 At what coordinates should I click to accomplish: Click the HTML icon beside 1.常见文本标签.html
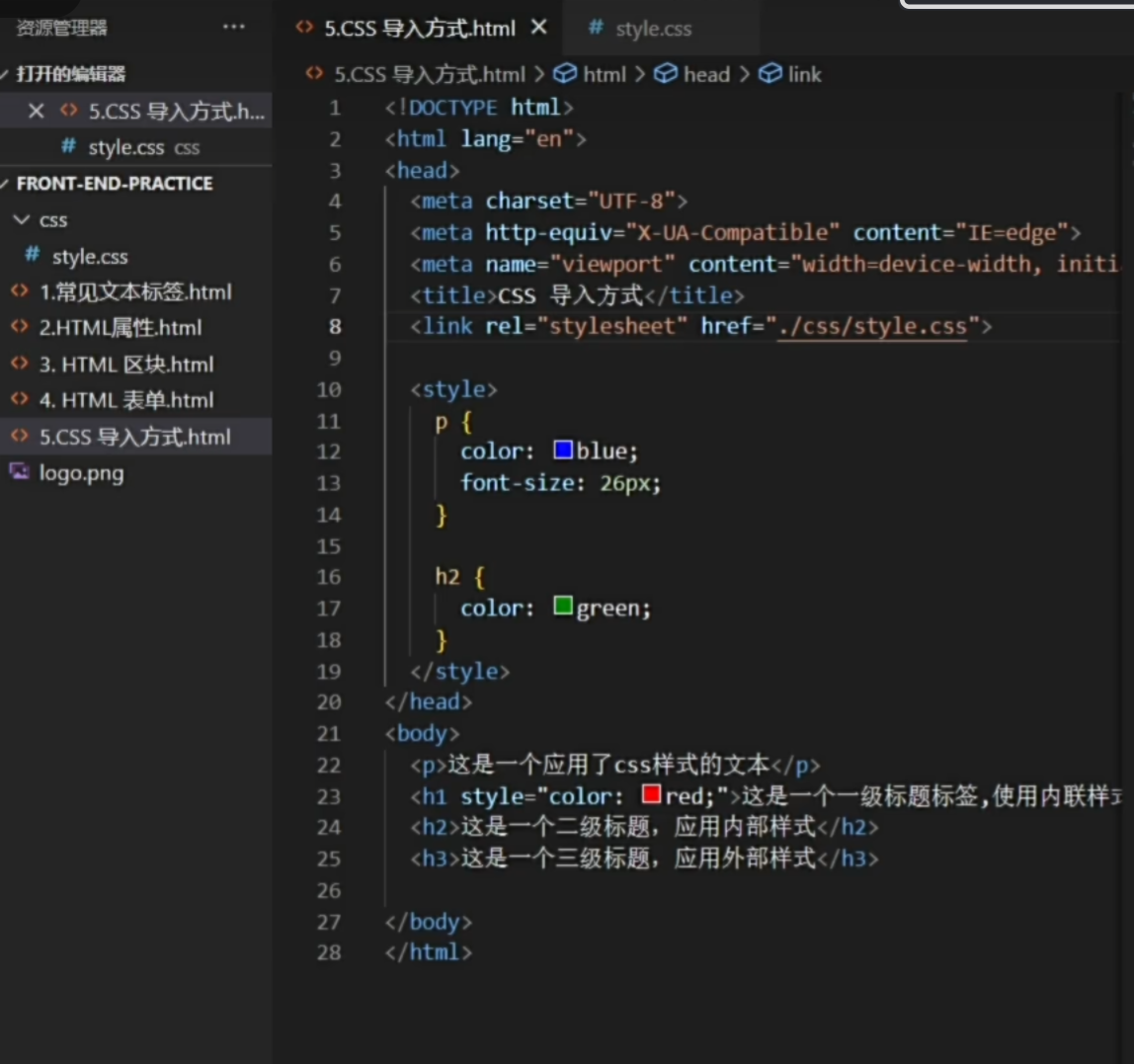point(20,290)
